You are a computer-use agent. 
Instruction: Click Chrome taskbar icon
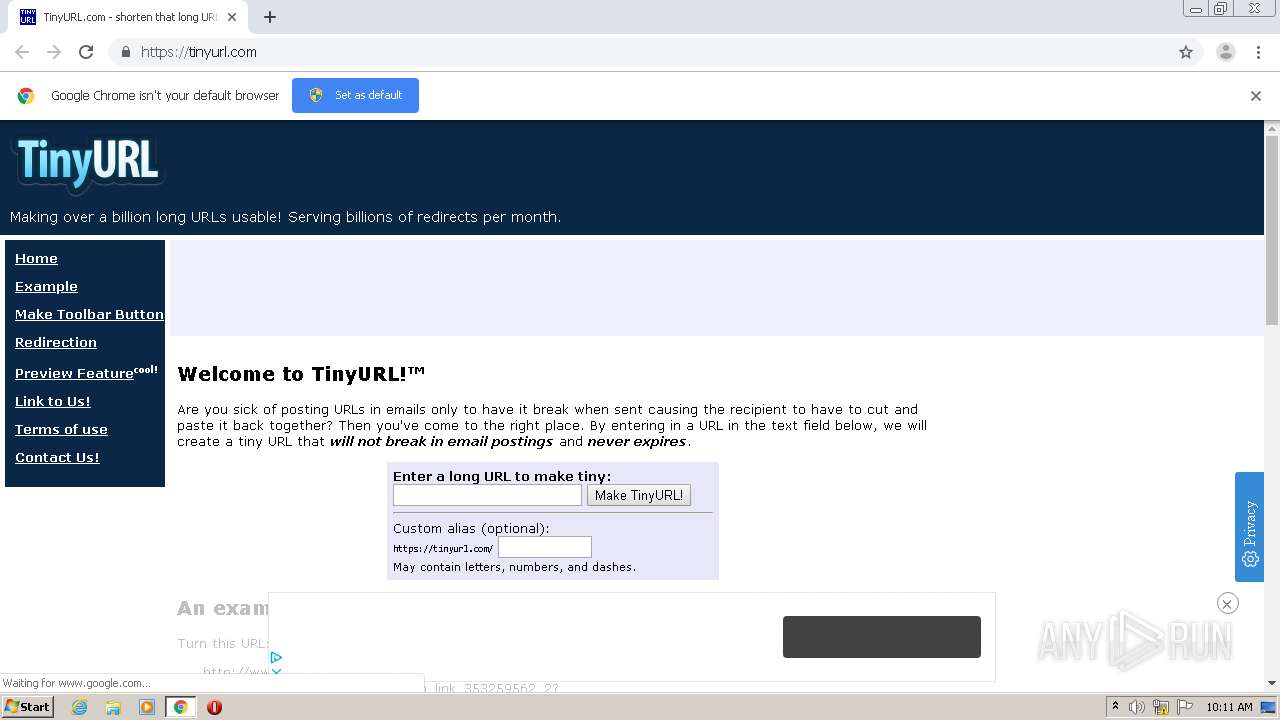point(181,707)
